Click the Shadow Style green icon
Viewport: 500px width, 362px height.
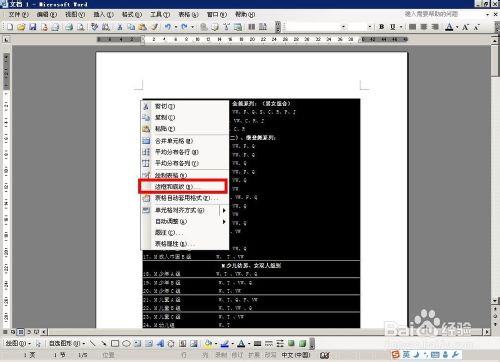click(291, 343)
